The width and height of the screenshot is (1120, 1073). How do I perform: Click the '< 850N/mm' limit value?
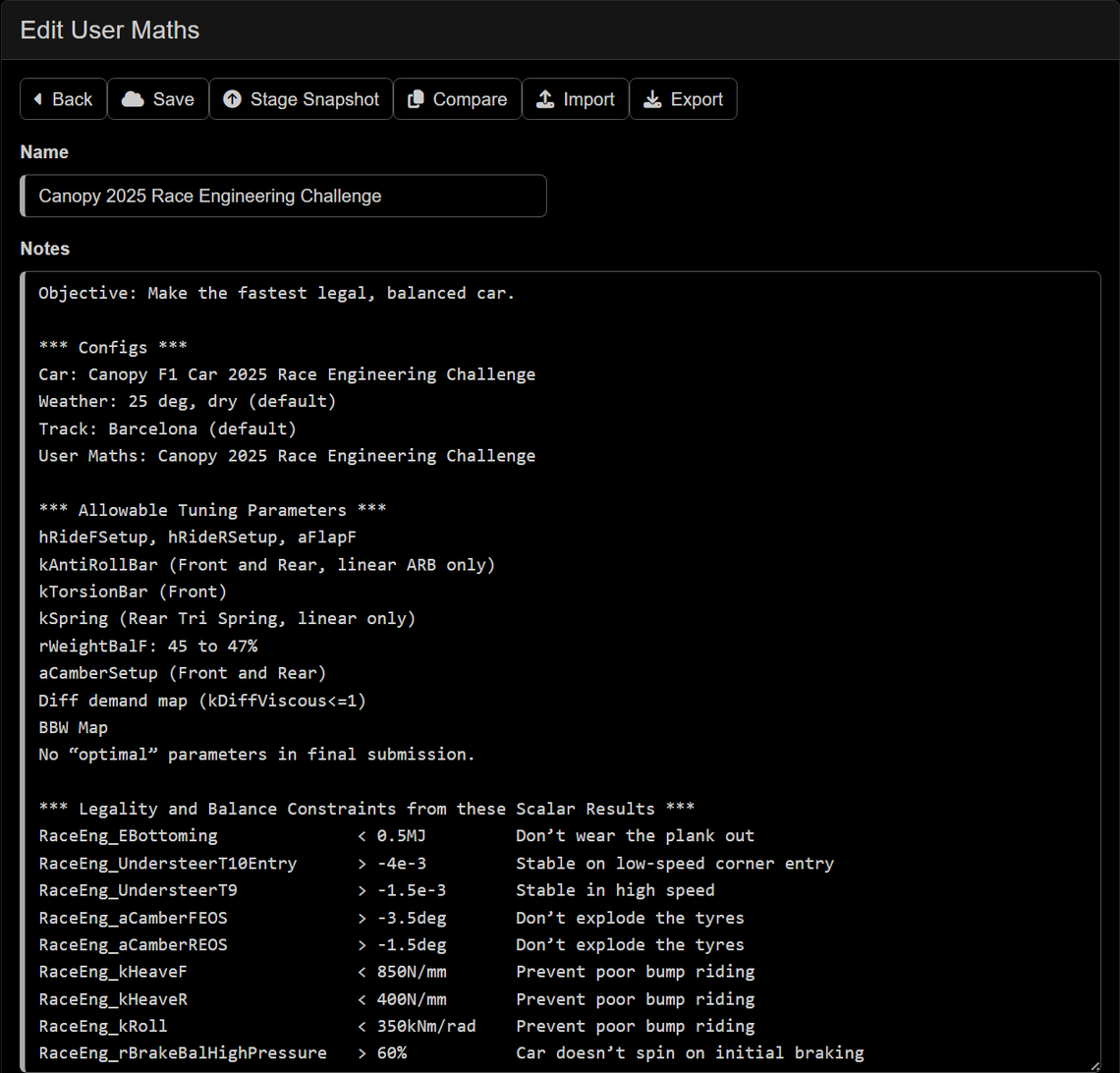(402, 972)
